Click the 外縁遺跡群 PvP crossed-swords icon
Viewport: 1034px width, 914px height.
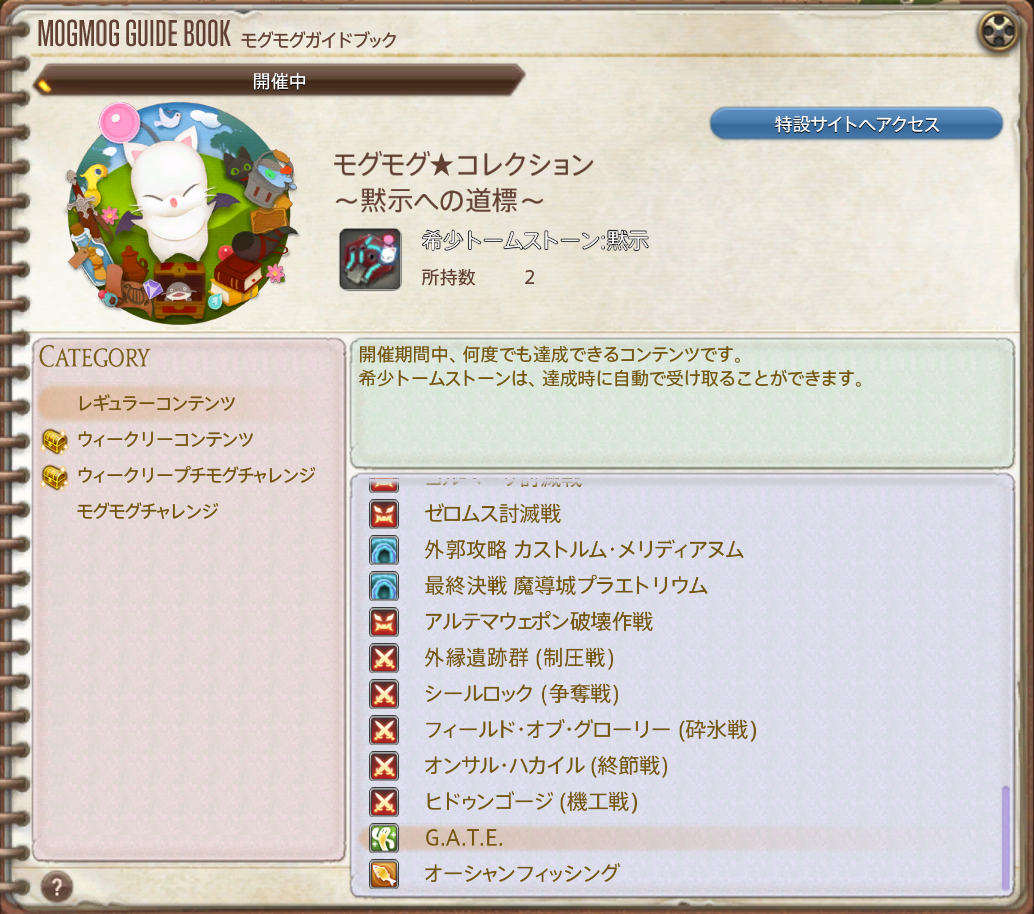click(384, 657)
